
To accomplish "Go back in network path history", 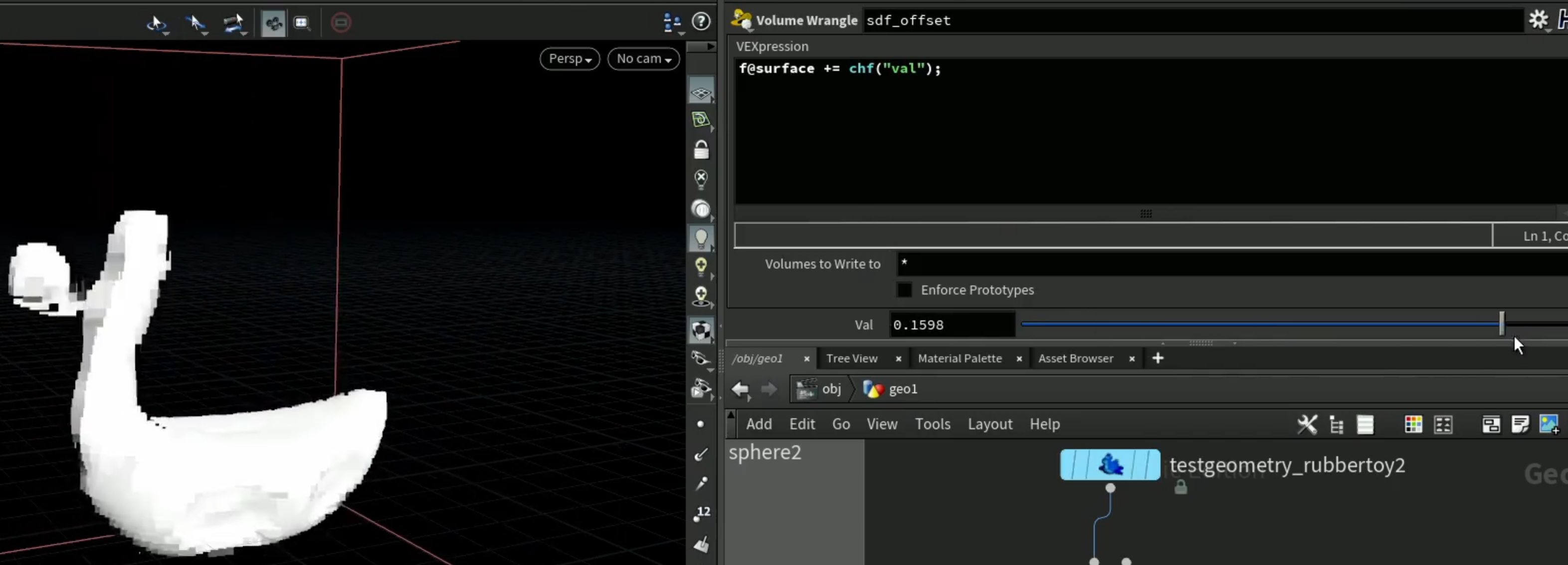I will pos(740,389).
